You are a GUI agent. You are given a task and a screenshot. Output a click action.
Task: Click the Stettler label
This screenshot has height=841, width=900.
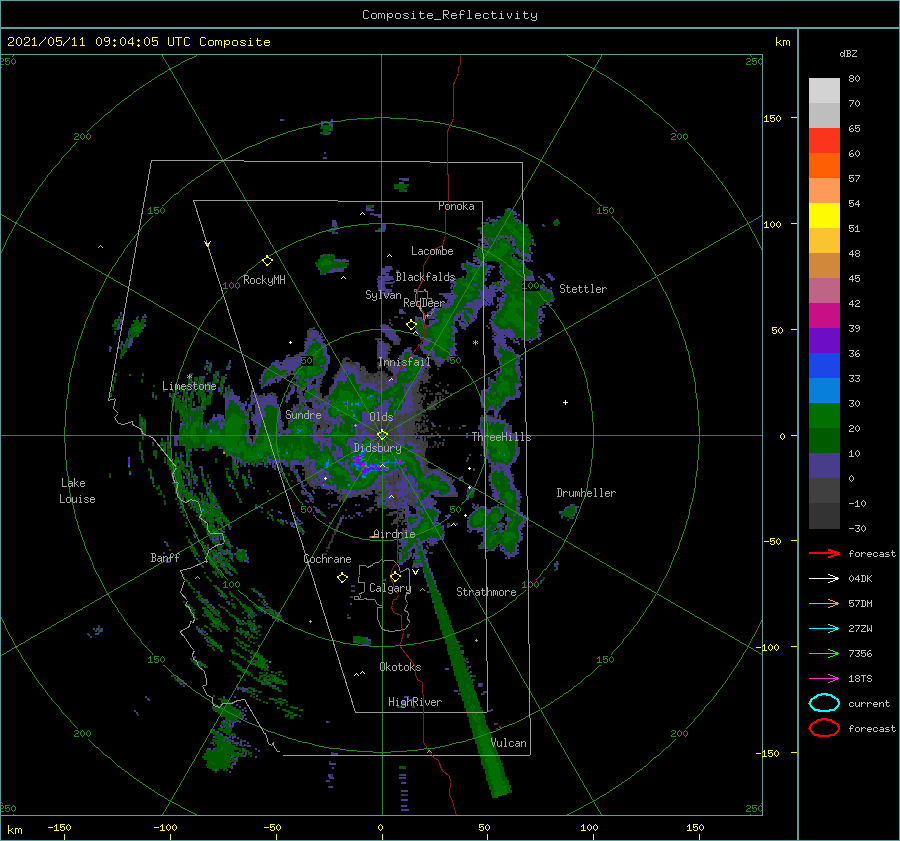[583, 289]
